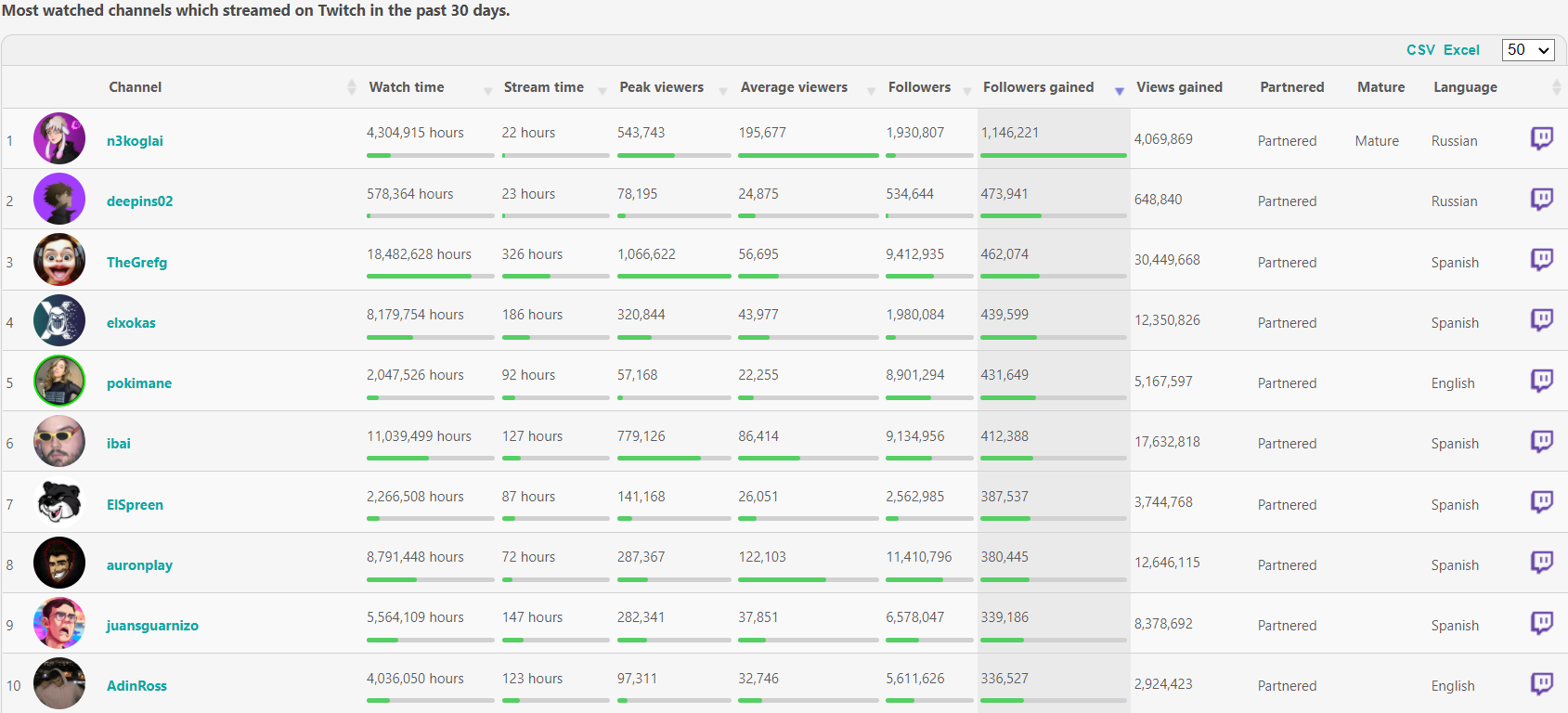This screenshot has height=713, width=1568.
Task: Sort the table by Followers column
Action: tap(919, 87)
